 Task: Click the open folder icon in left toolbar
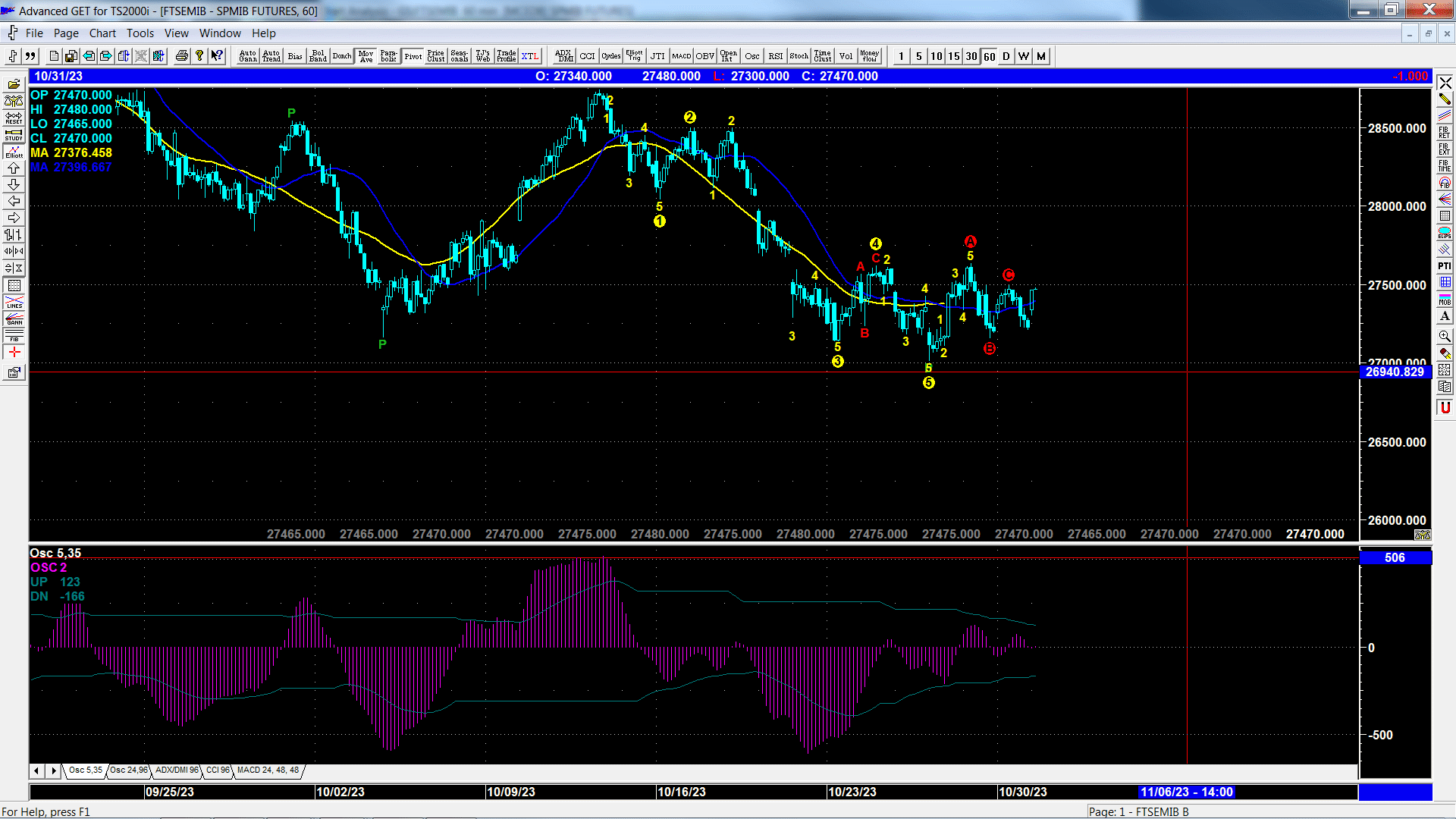click(14, 85)
